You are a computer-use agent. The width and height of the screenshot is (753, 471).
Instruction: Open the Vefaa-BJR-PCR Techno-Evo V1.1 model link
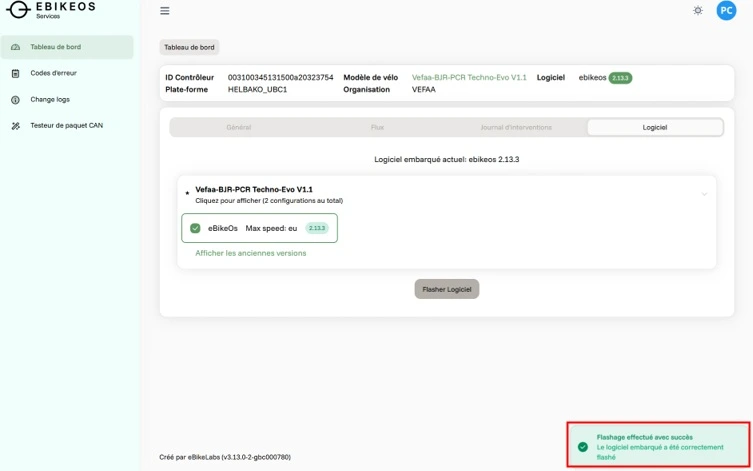pyautogui.click(x=469, y=77)
